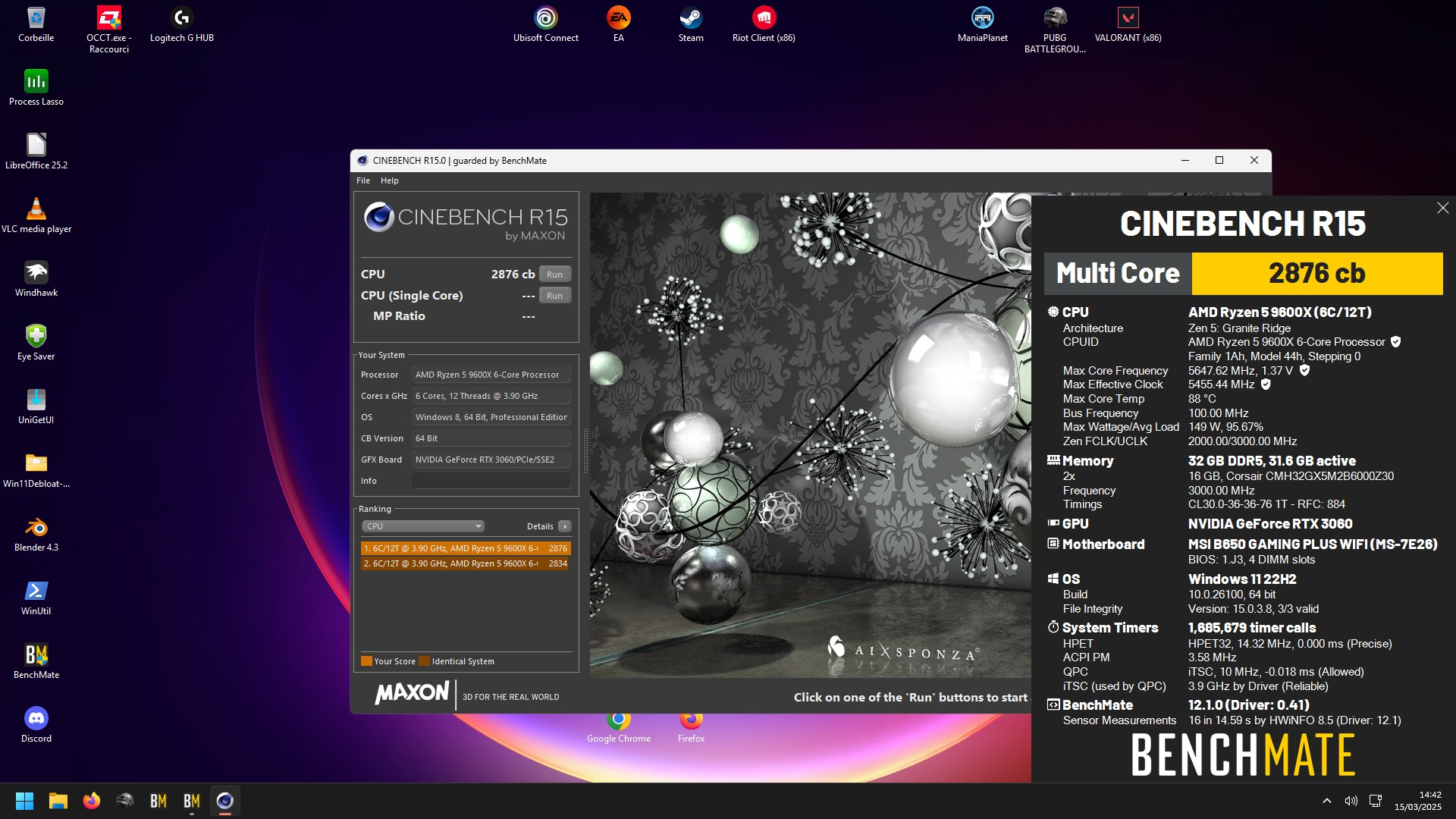Click the Cores x GHz value

pos(491,396)
